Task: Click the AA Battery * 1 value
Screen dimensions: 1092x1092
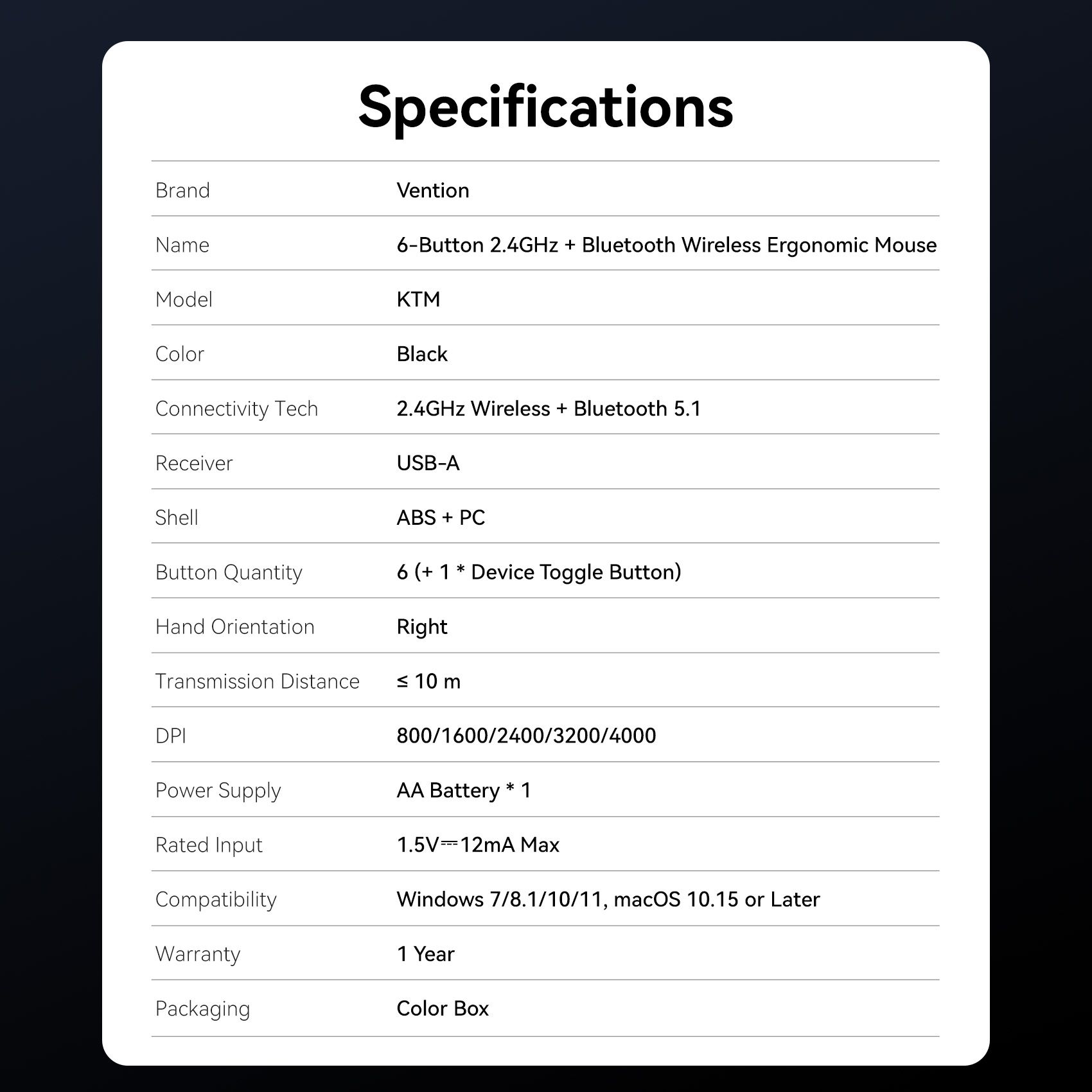Action: click(463, 790)
